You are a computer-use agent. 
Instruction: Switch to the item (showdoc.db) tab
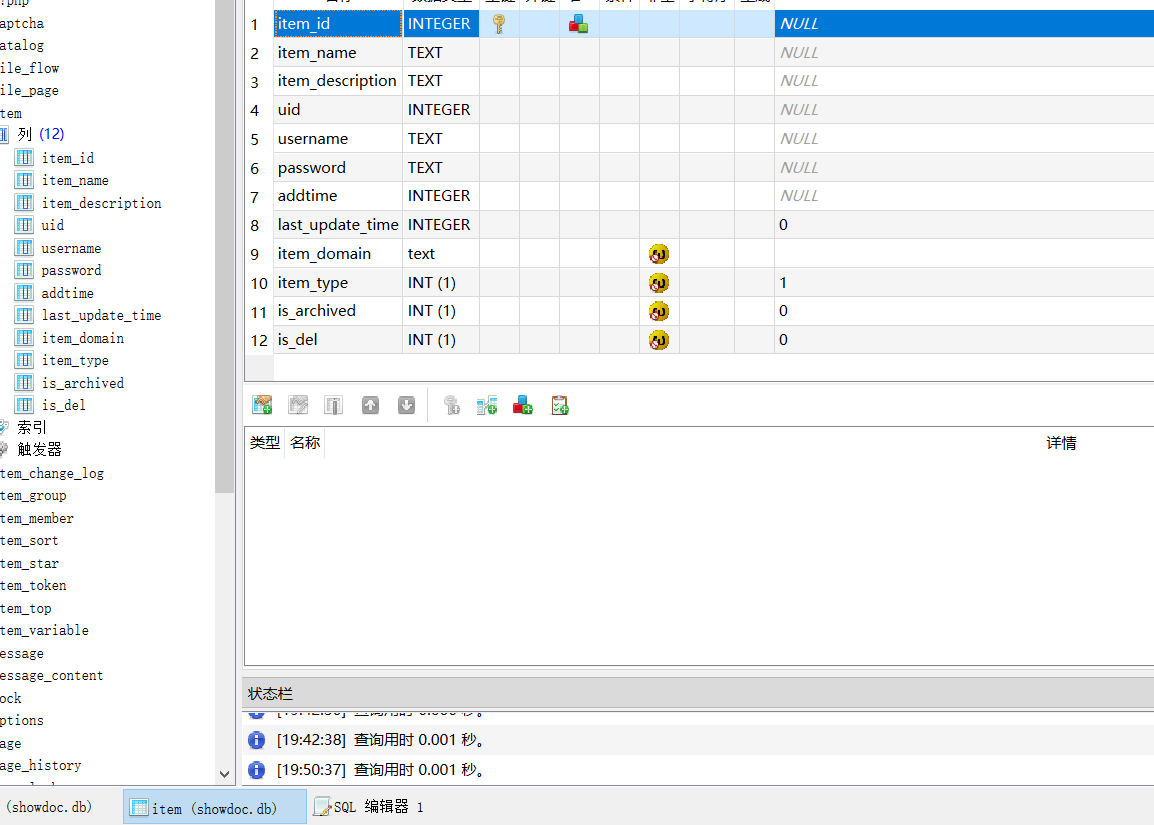click(x=215, y=807)
